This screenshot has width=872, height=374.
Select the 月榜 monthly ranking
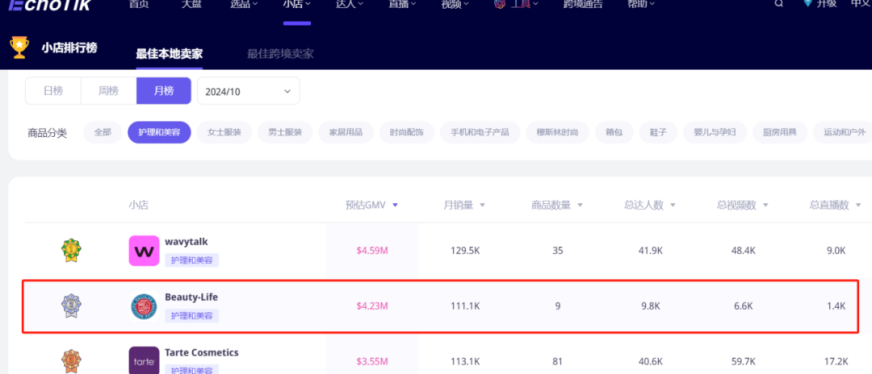tap(164, 91)
